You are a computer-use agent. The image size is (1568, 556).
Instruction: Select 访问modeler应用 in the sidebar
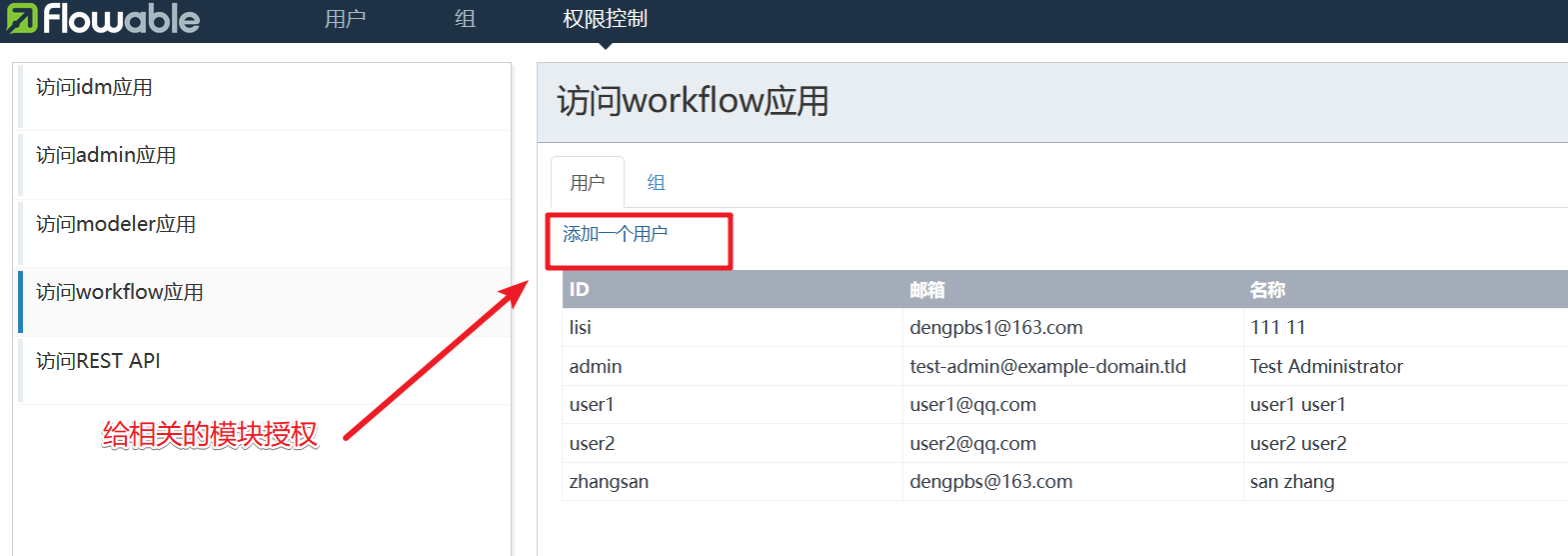coord(265,234)
